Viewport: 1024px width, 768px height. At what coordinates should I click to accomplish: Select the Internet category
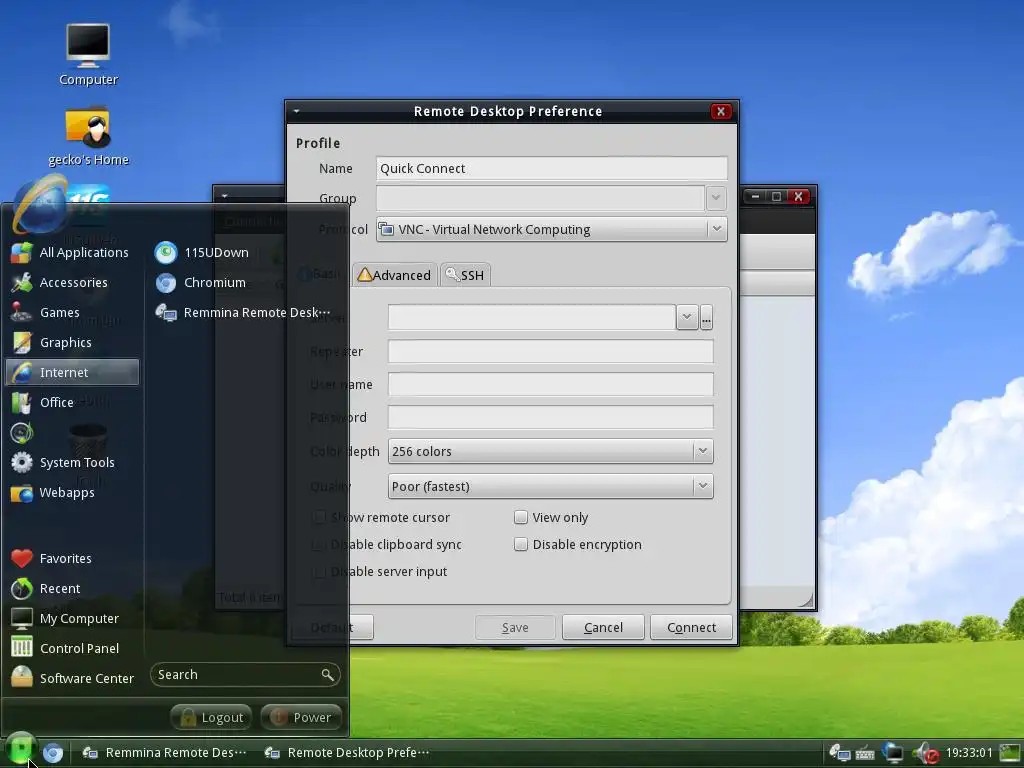click(72, 372)
